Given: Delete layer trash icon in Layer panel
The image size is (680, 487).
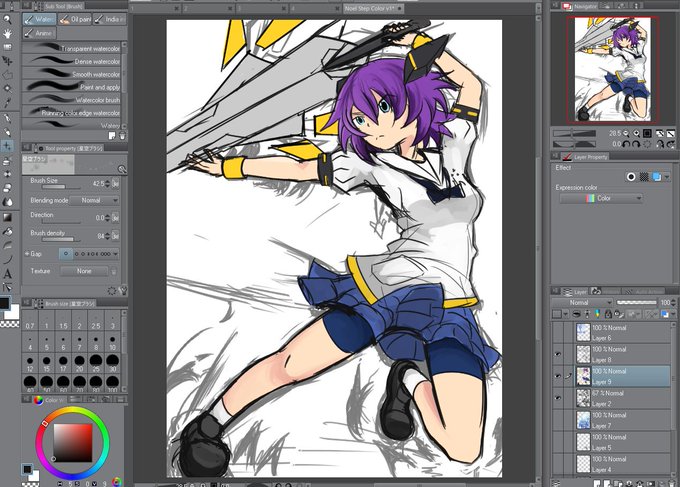Looking at the screenshot, I should click(672, 483).
